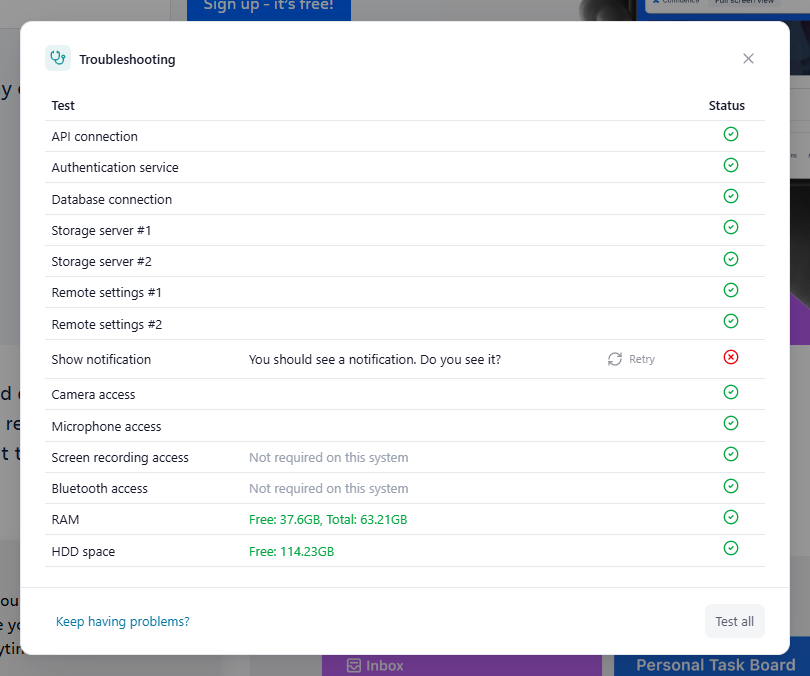Click the Microphone access label

pos(106,427)
